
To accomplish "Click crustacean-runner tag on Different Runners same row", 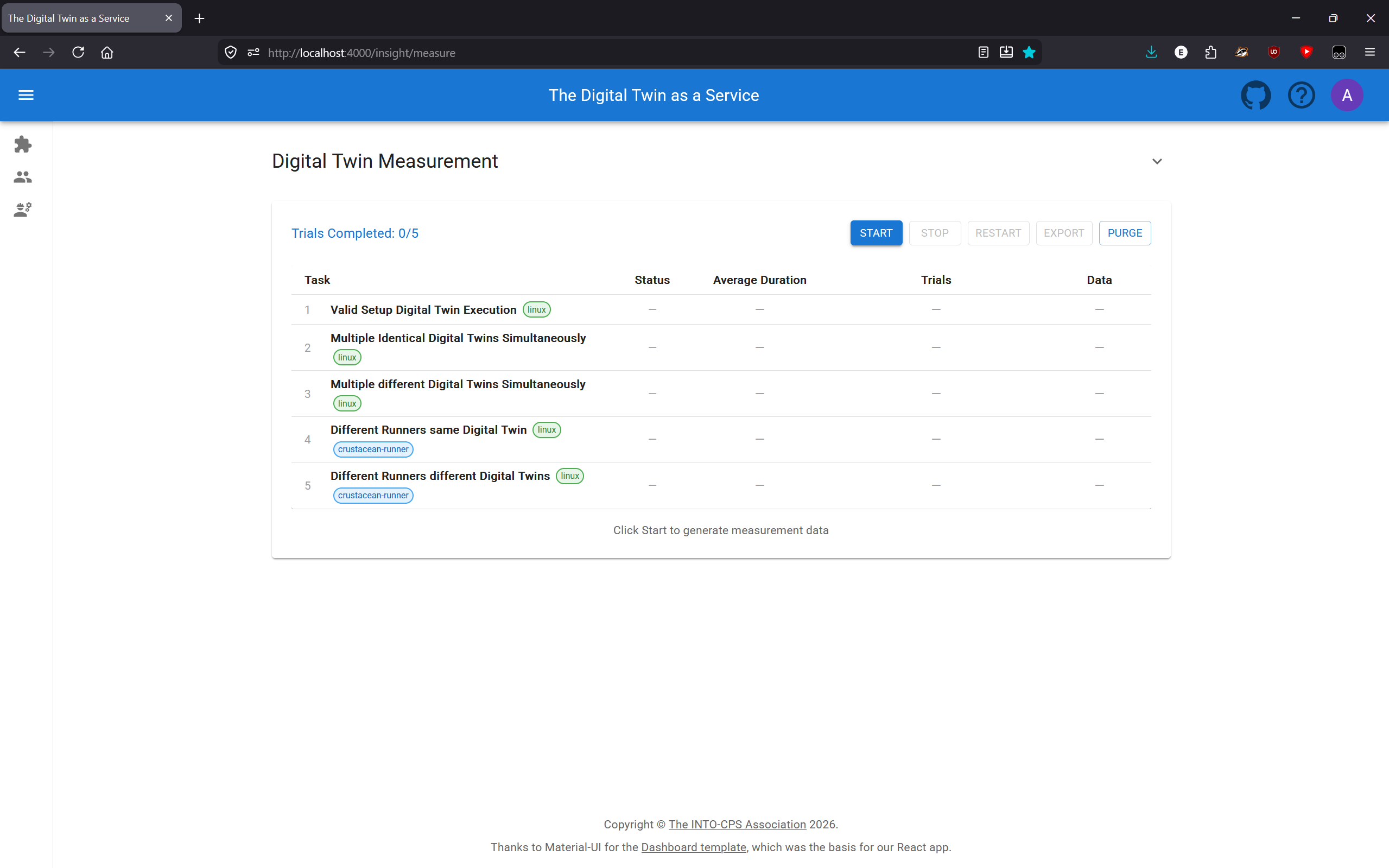I will 373,449.
